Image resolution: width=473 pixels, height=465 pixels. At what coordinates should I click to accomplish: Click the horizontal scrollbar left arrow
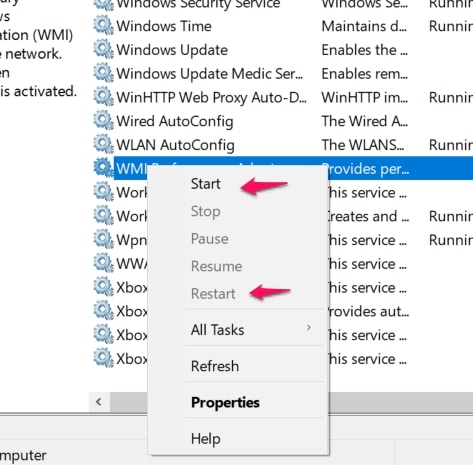[99, 402]
